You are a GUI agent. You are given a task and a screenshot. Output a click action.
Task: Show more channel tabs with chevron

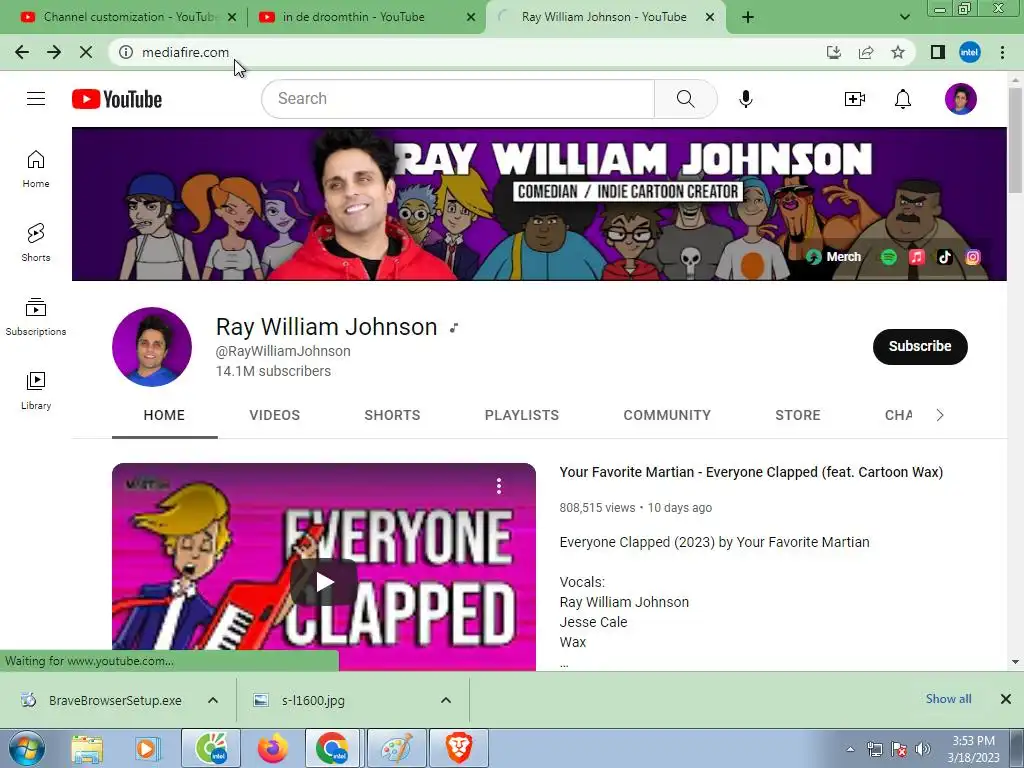[940, 415]
